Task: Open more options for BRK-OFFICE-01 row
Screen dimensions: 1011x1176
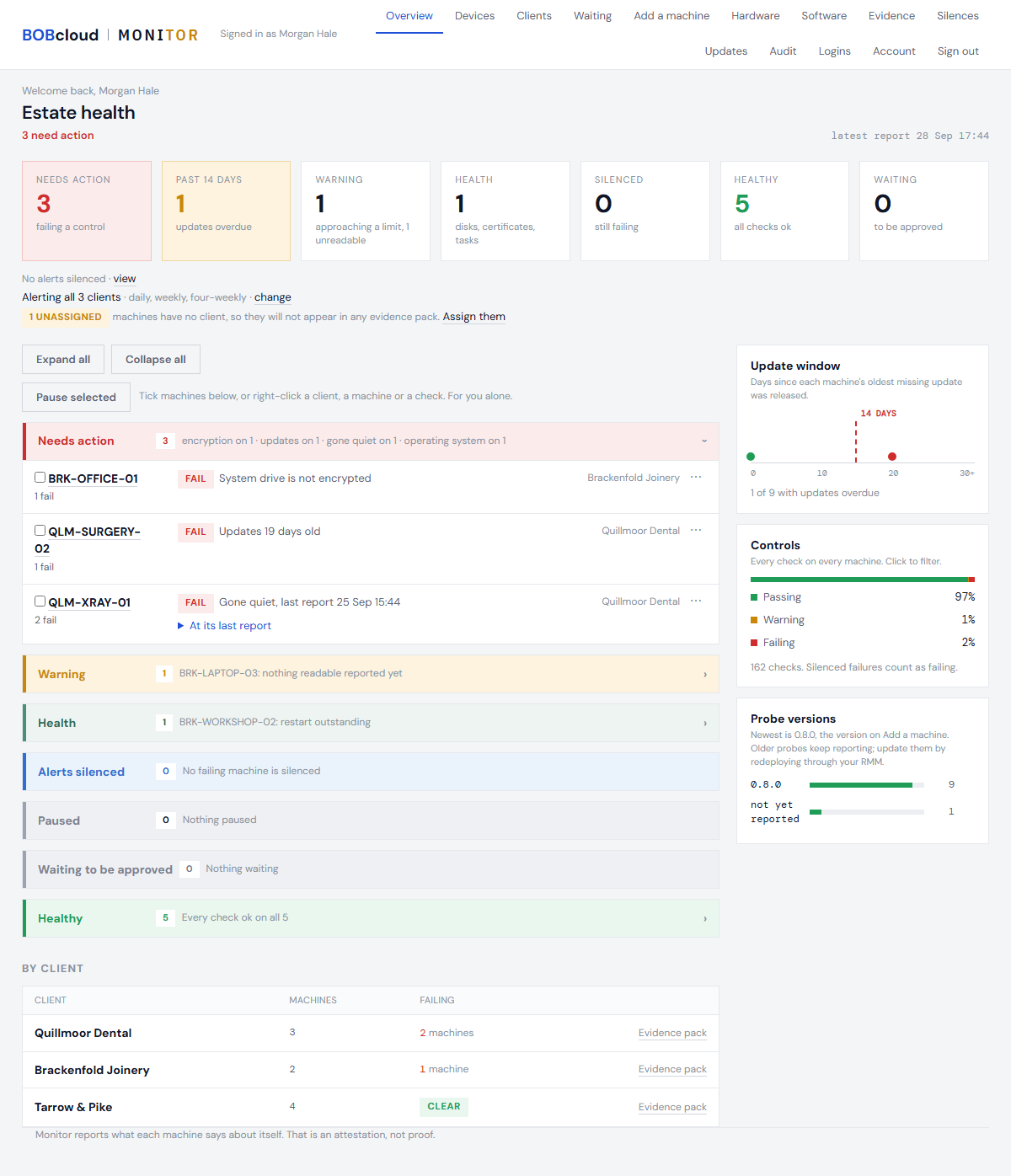Action: pos(696,477)
